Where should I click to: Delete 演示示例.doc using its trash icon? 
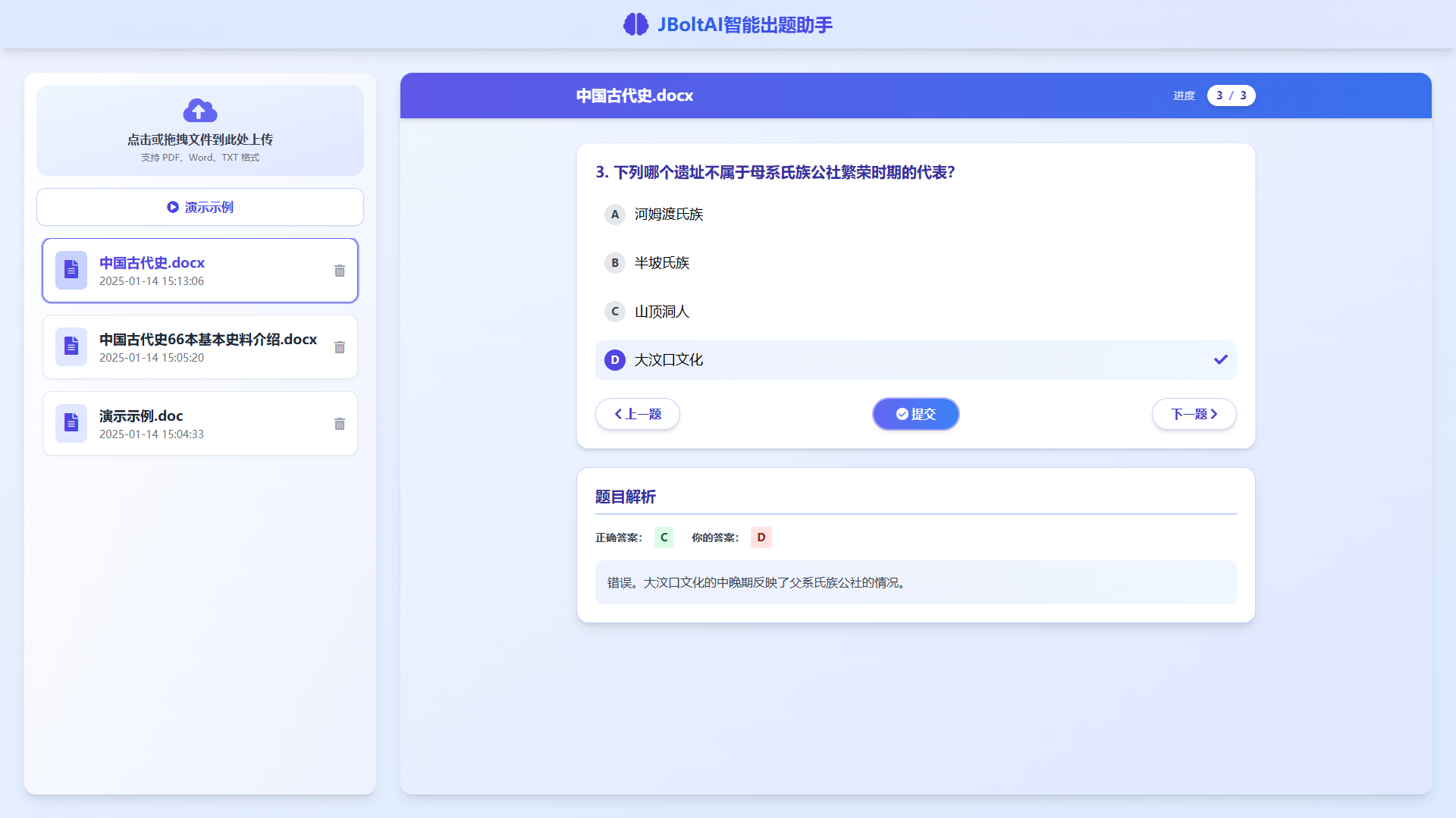340,424
